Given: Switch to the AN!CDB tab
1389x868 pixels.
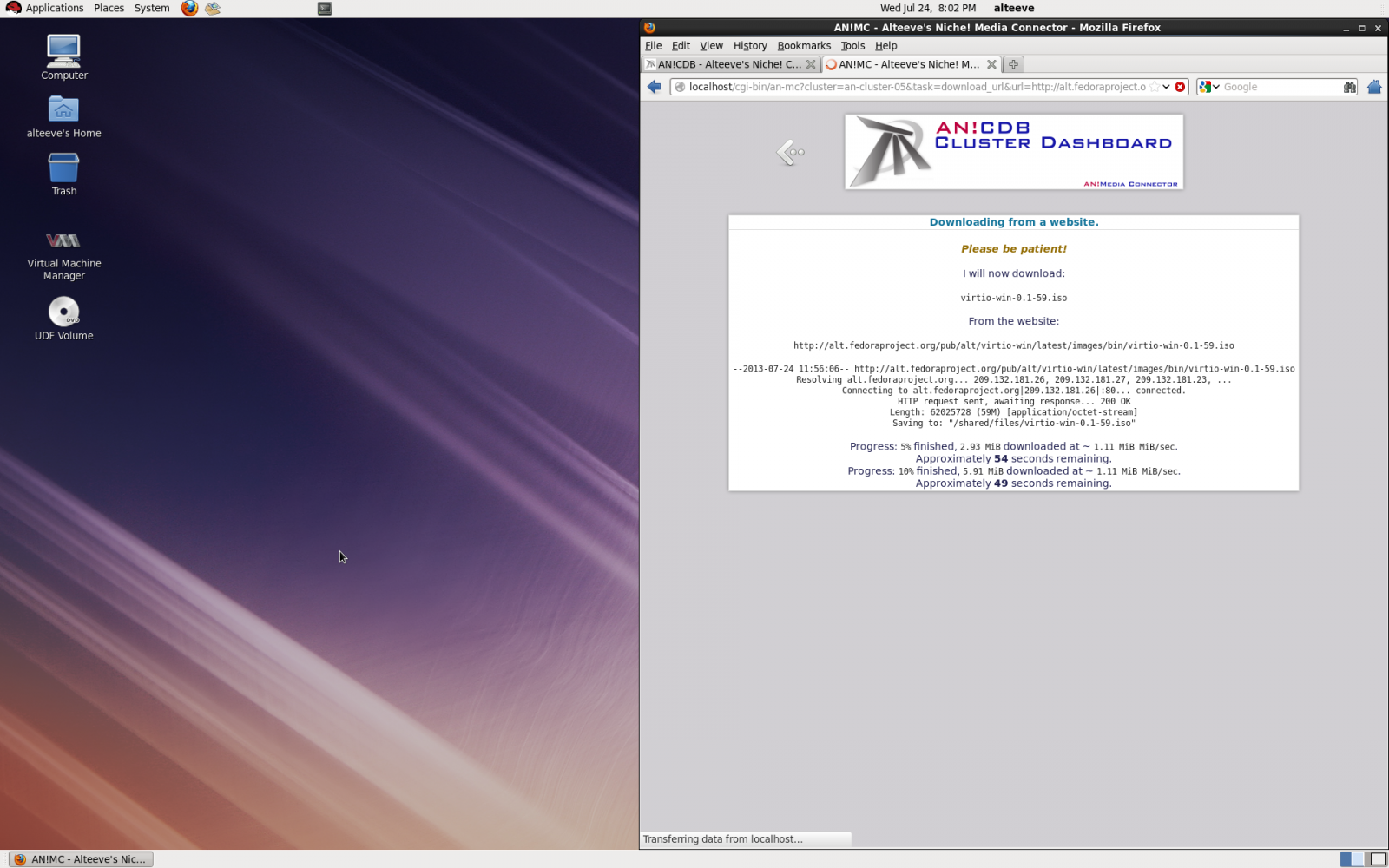Looking at the screenshot, I should [727, 64].
